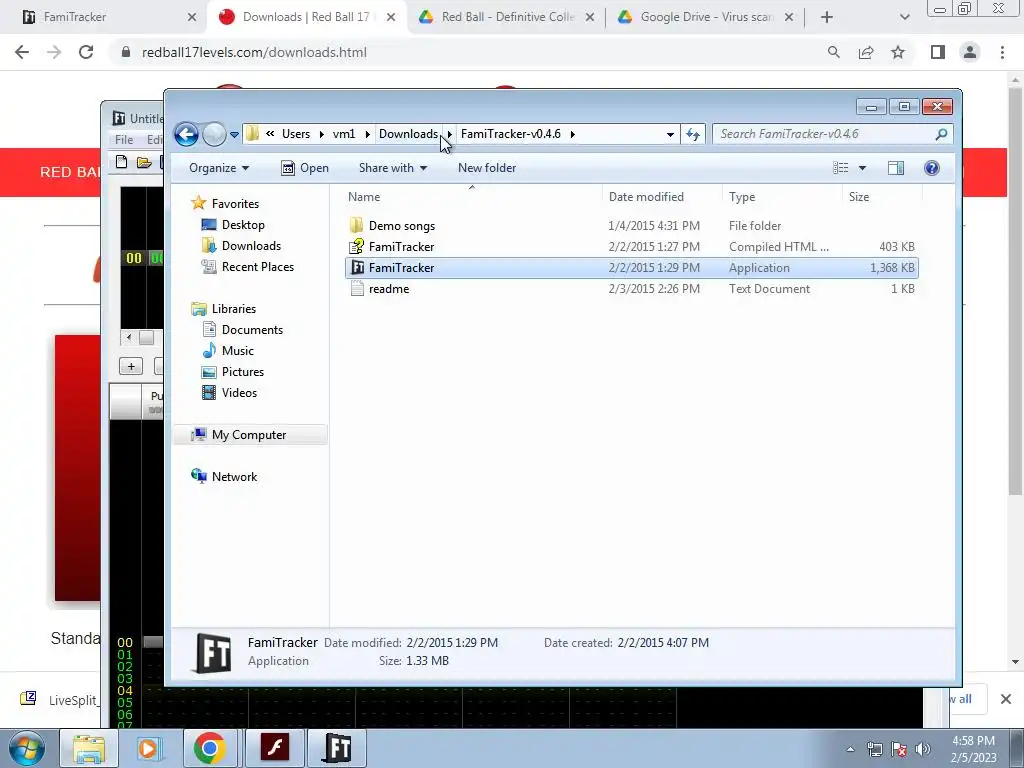Open Chrome side panel icon
The width and height of the screenshot is (1024, 768).
pos(938,52)
